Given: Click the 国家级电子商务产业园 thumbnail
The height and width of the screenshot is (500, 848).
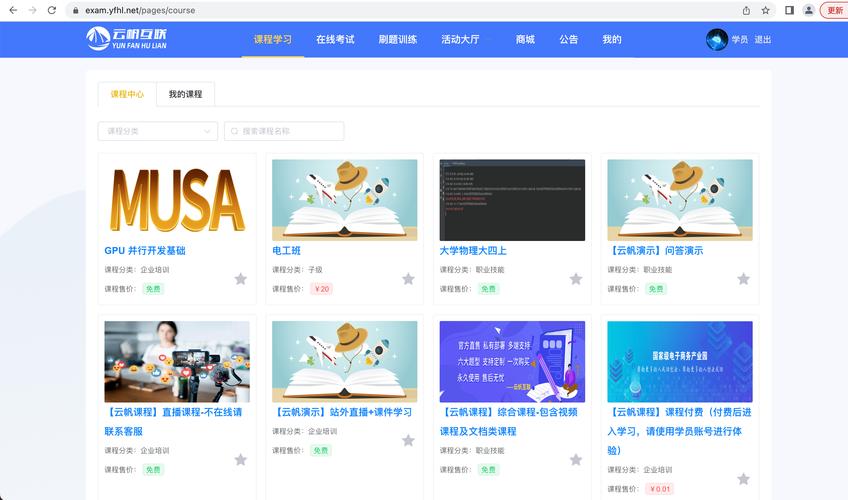Looking at the screenshot, I should point(680,362).
